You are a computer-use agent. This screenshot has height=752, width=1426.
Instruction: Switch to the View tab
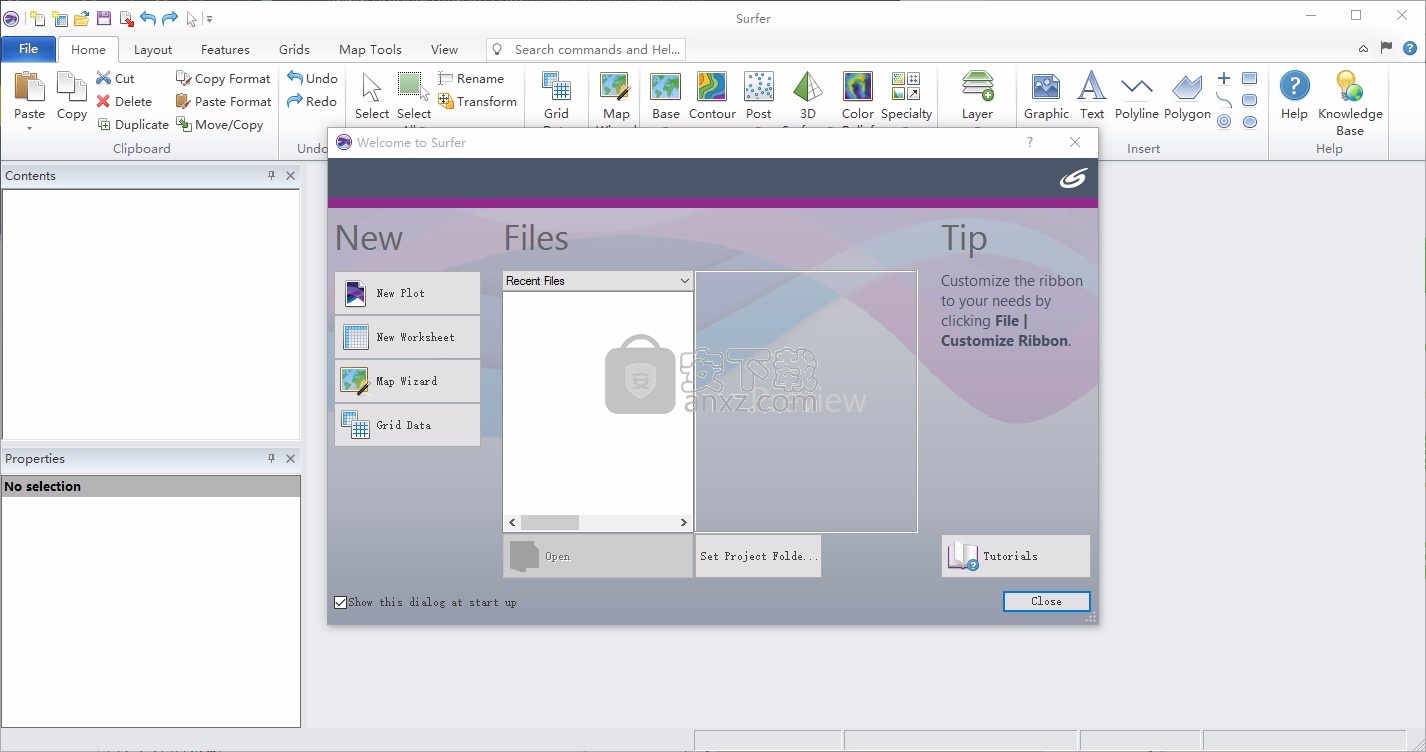(x=444, y=49)
